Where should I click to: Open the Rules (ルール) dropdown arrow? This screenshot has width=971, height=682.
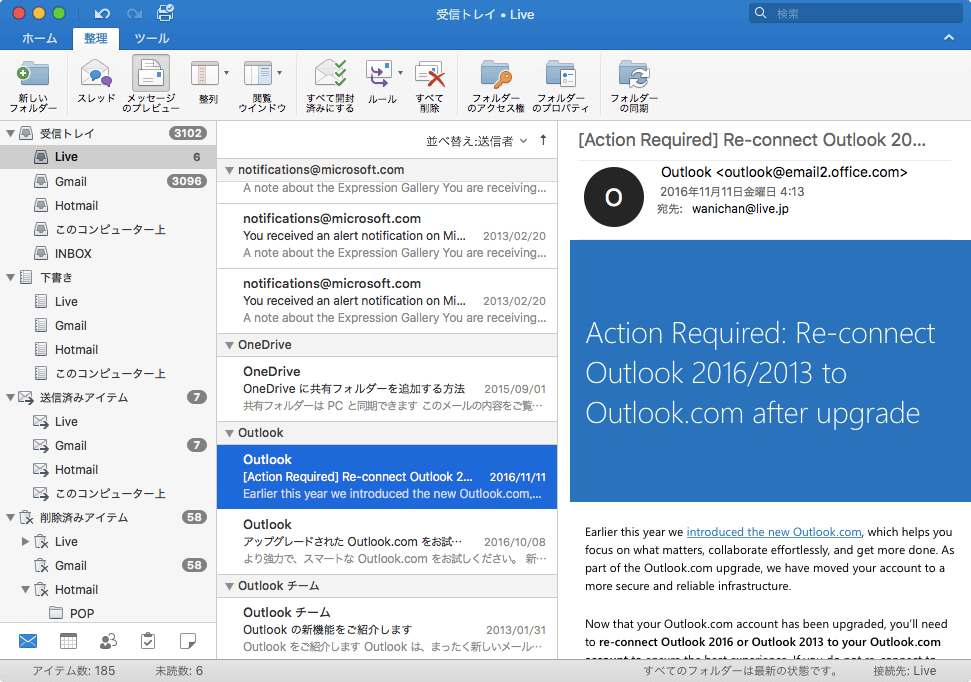pyautogui.click(x=401, y=73)
